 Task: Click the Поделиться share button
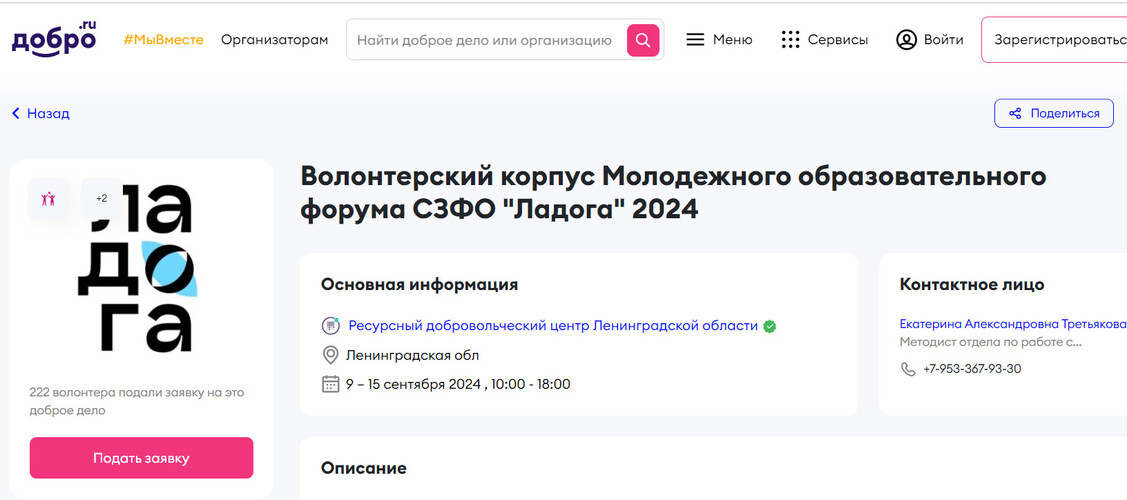coord(1053,113)
